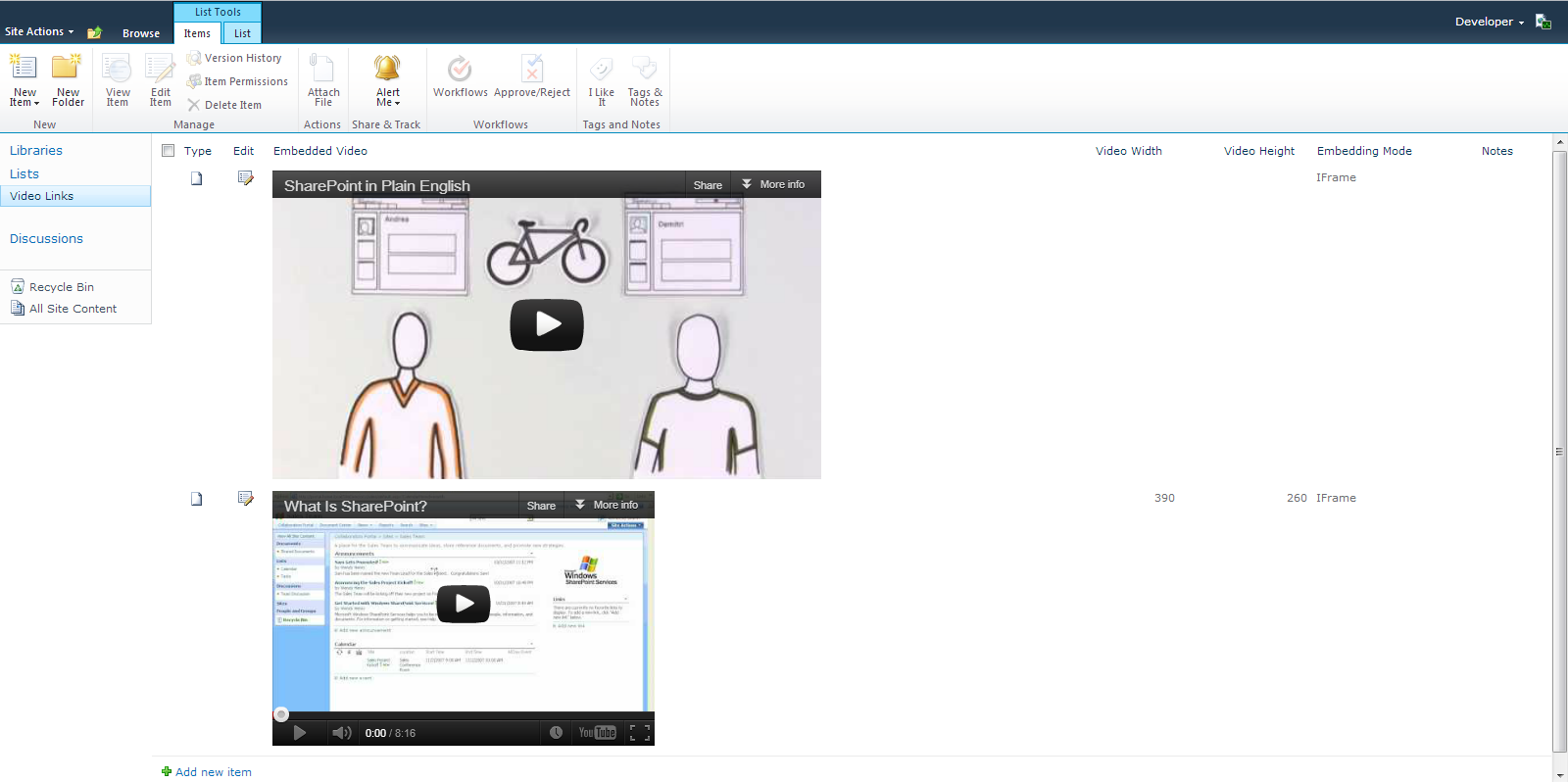
Task: Expand More info on first video
Action: point(773,184)
